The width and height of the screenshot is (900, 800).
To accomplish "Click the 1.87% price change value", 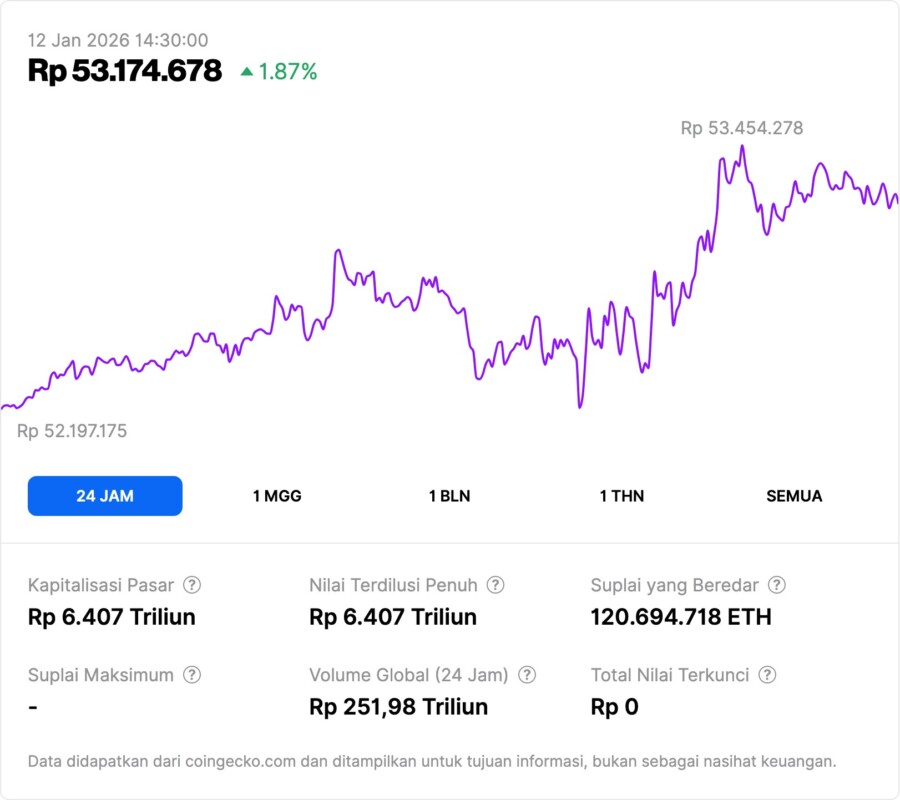I will coord(288,72).
